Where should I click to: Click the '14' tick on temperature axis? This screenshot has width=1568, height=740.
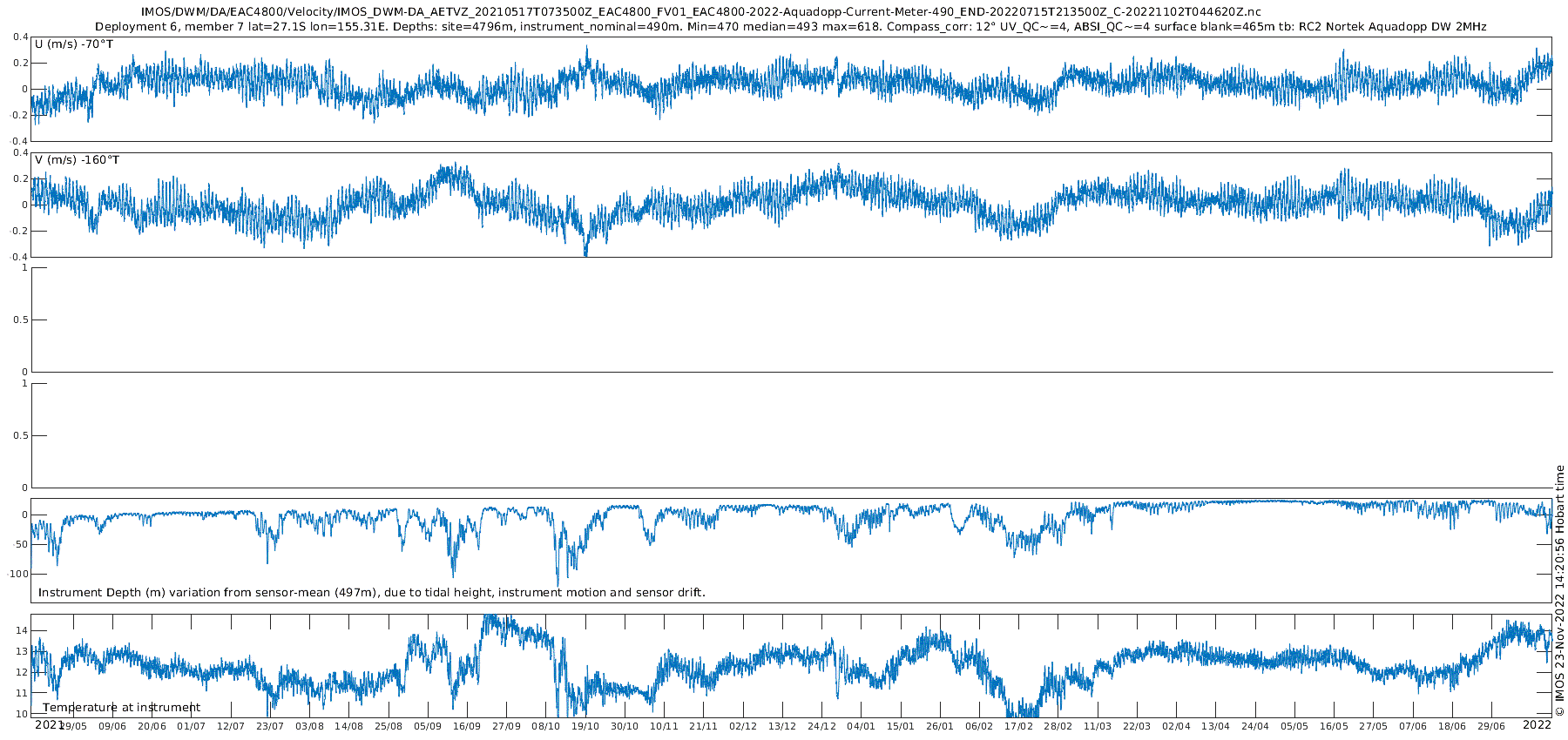(x=22, y=630)
